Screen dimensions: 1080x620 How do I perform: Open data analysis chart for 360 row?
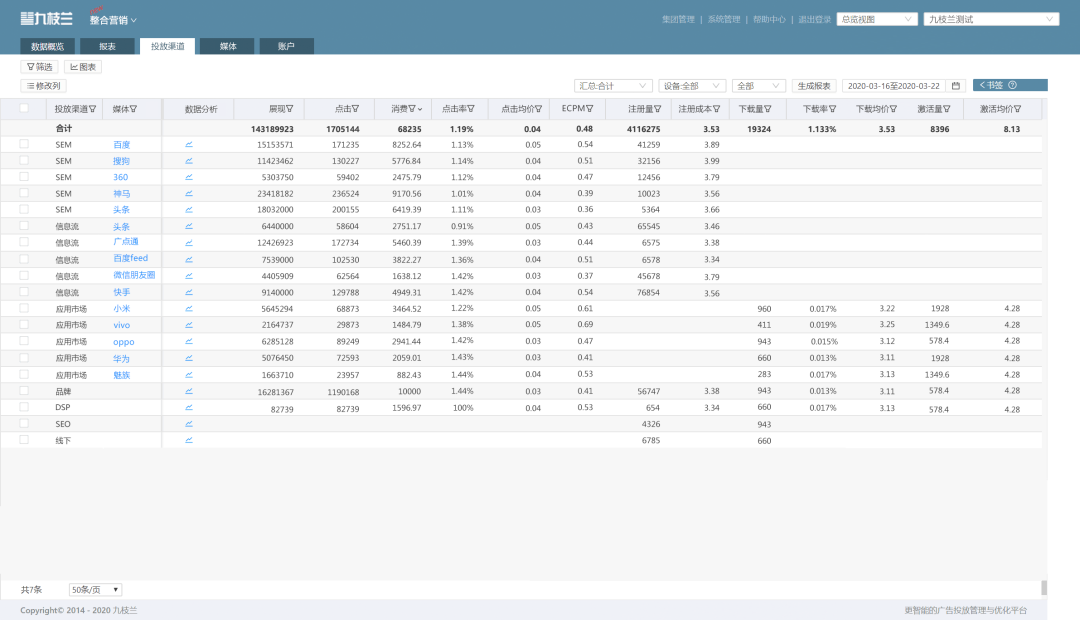click(189, 177)
